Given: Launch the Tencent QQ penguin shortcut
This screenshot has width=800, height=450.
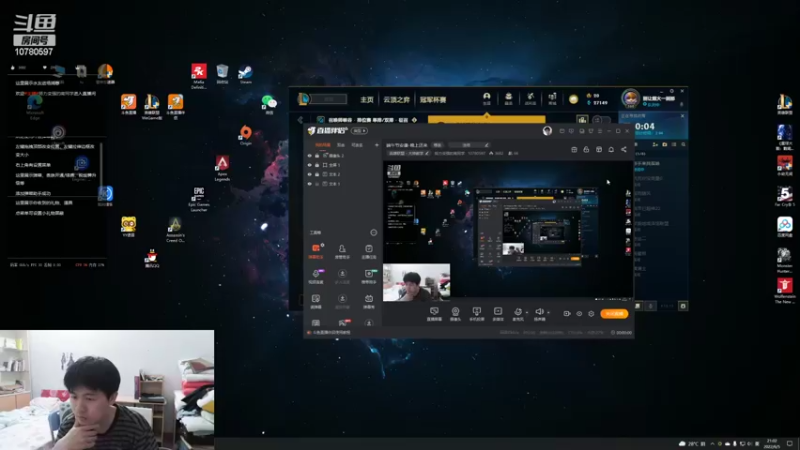Looking at the screenshot, I should 152,259.
